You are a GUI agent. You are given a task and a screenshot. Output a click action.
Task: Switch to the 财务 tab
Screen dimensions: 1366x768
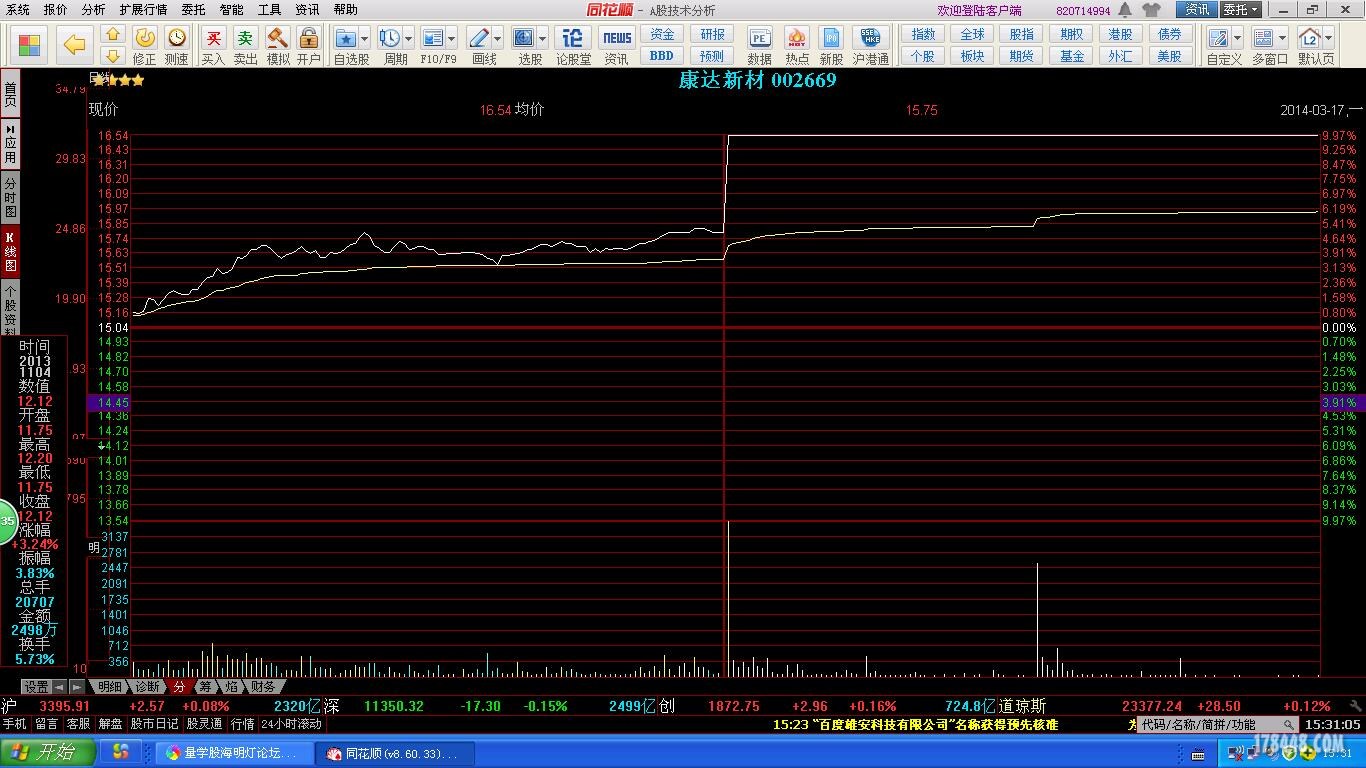click(262, 687)
